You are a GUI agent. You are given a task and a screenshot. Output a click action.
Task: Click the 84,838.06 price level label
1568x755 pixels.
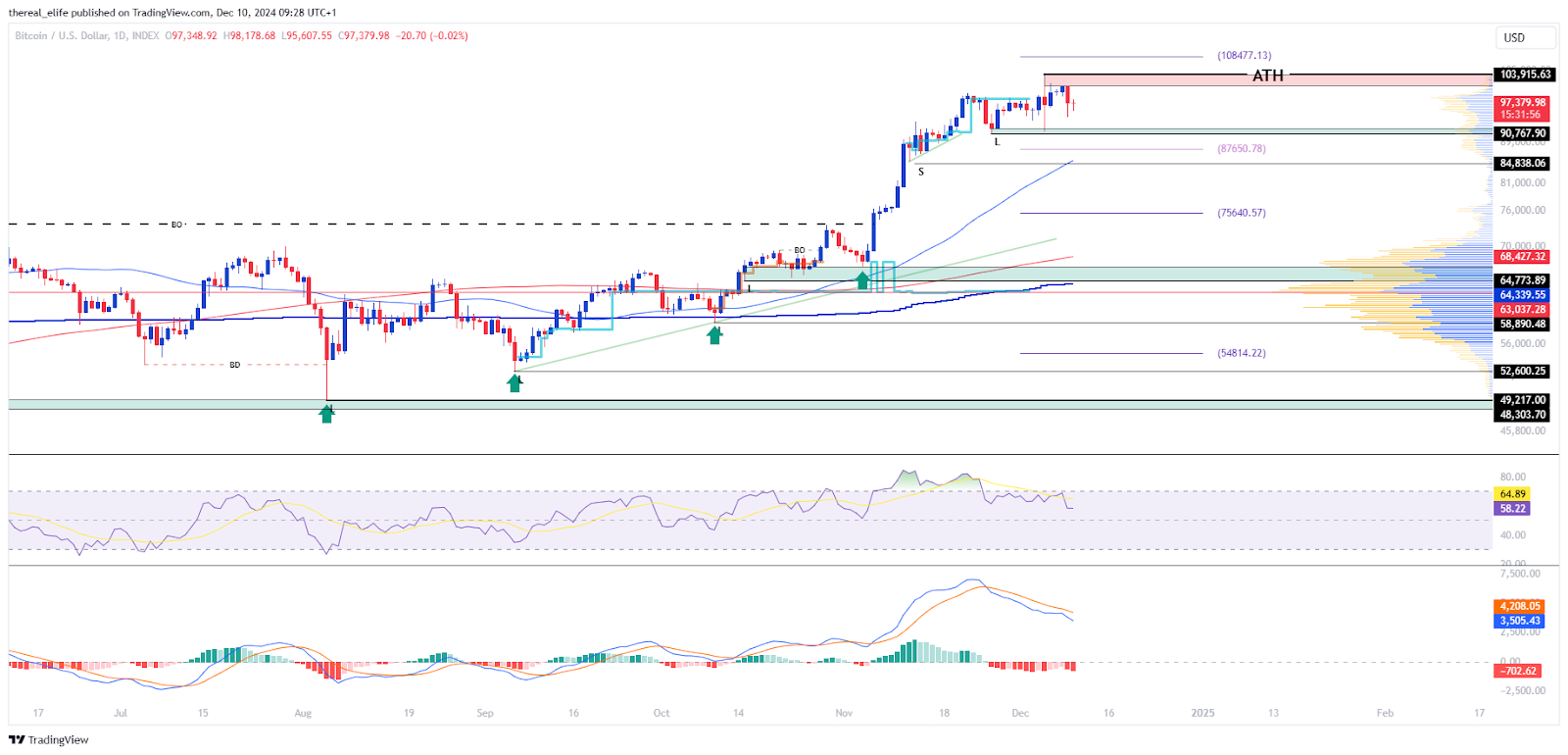[1522, 164]
